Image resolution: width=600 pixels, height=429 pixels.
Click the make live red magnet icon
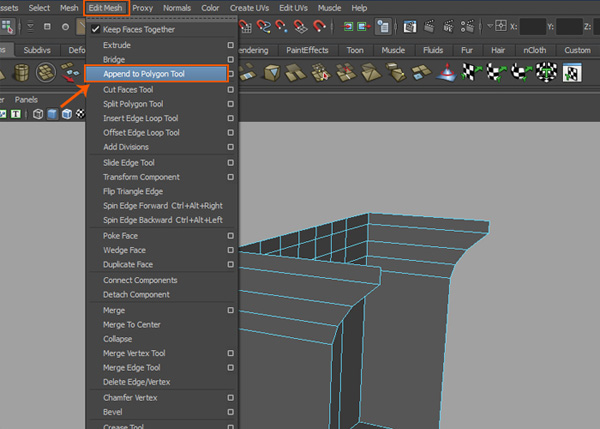pos(319,26)
